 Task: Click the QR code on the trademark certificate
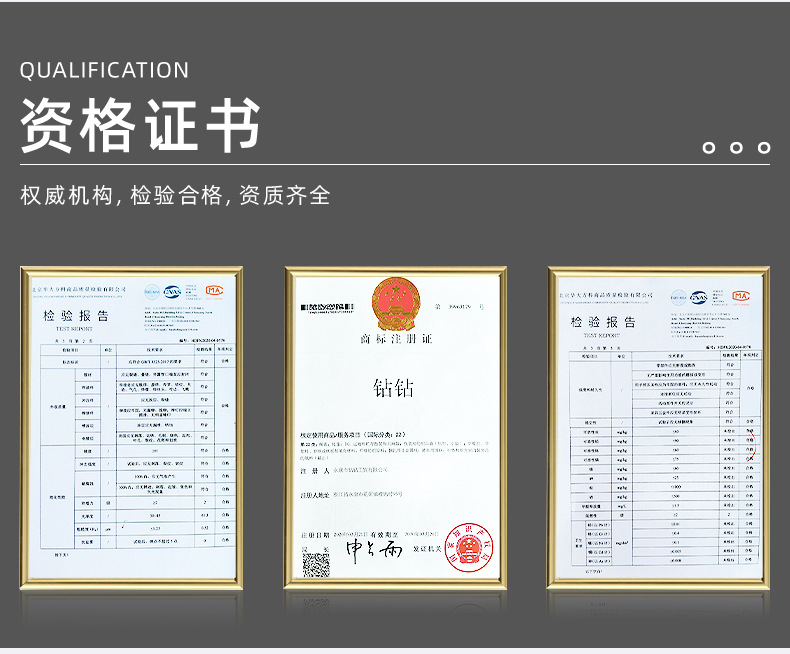[x=316, y=565]
